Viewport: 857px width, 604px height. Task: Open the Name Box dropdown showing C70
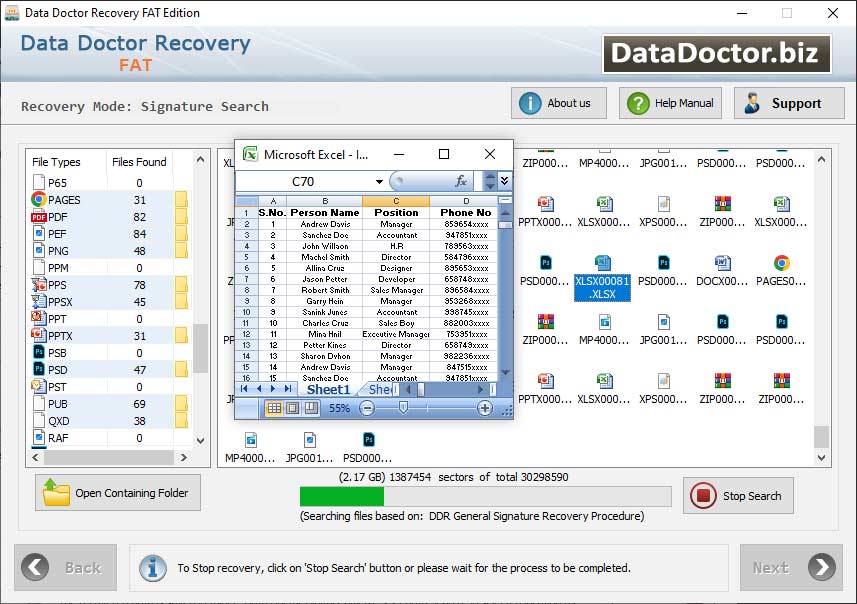379,180
